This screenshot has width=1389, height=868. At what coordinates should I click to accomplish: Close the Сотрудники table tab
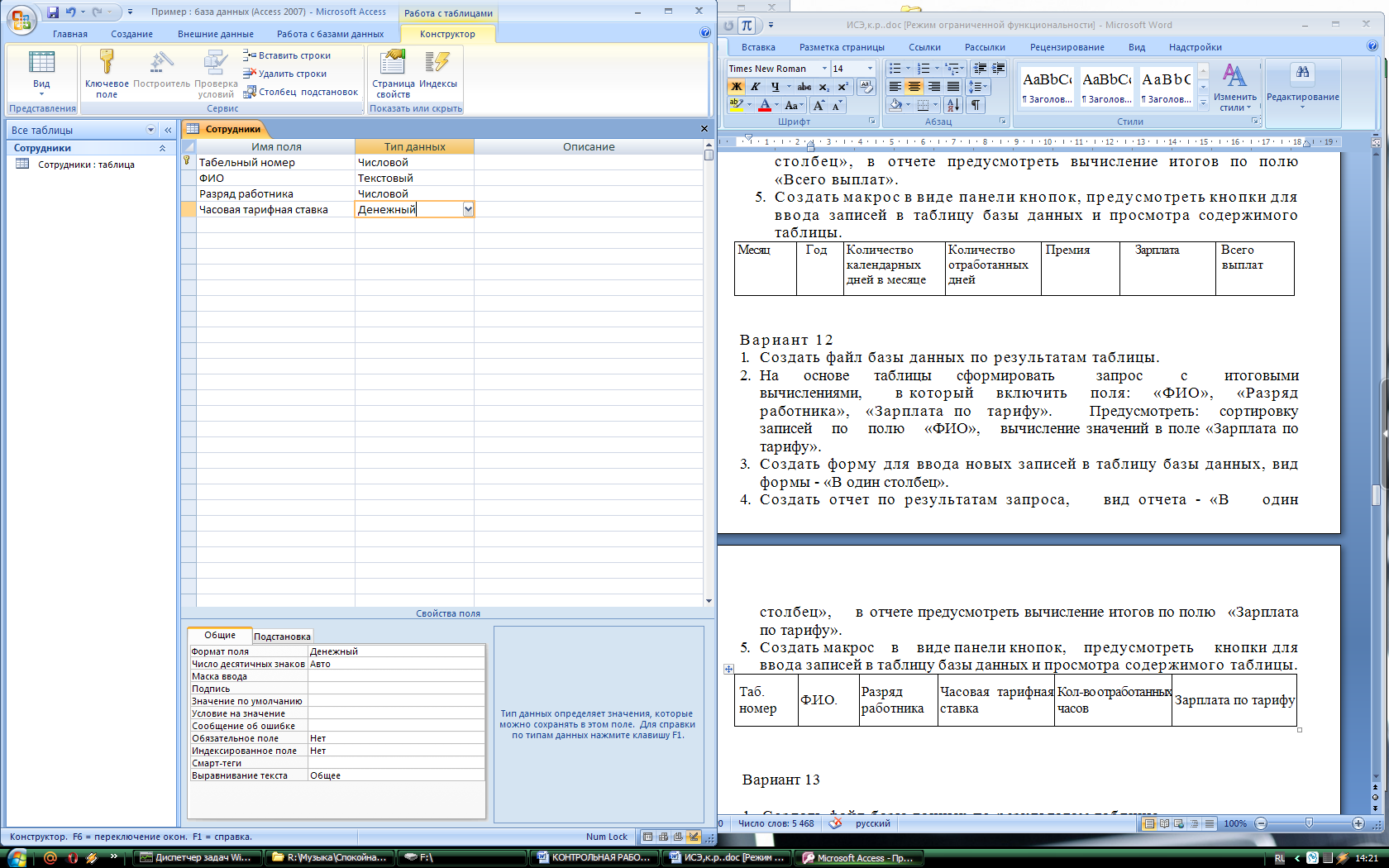pos(704,129)
